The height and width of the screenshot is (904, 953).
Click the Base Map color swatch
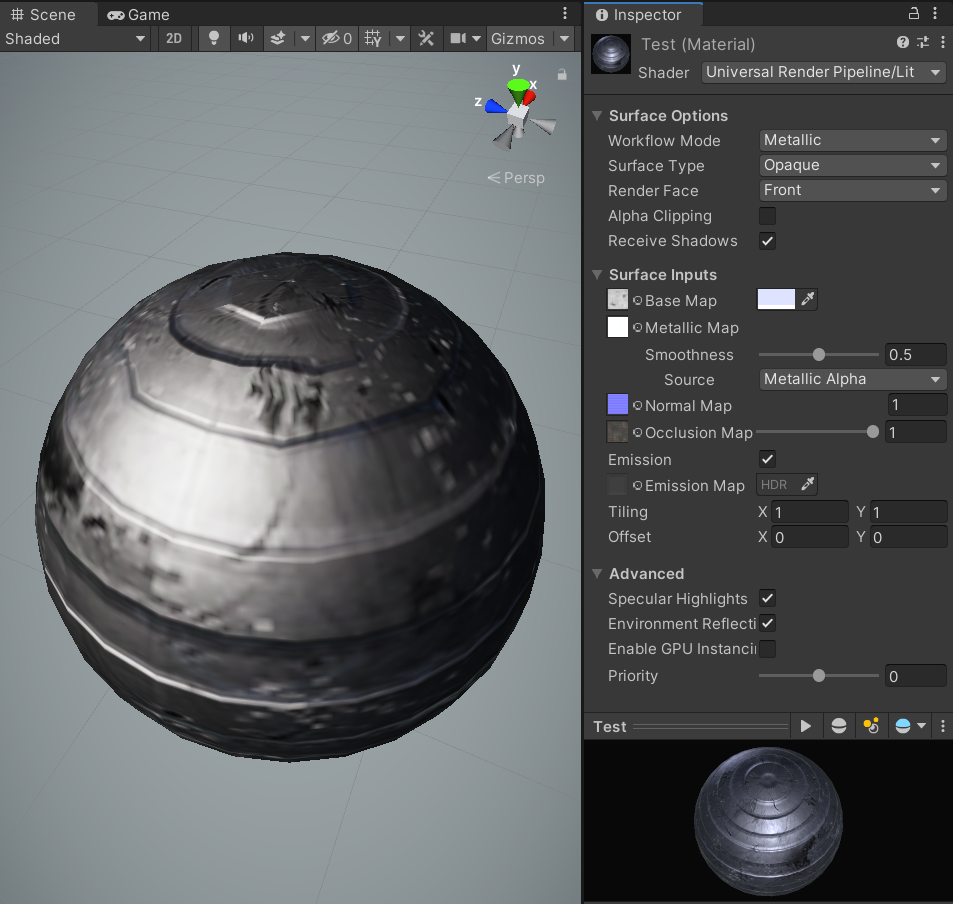coord(776,299)
